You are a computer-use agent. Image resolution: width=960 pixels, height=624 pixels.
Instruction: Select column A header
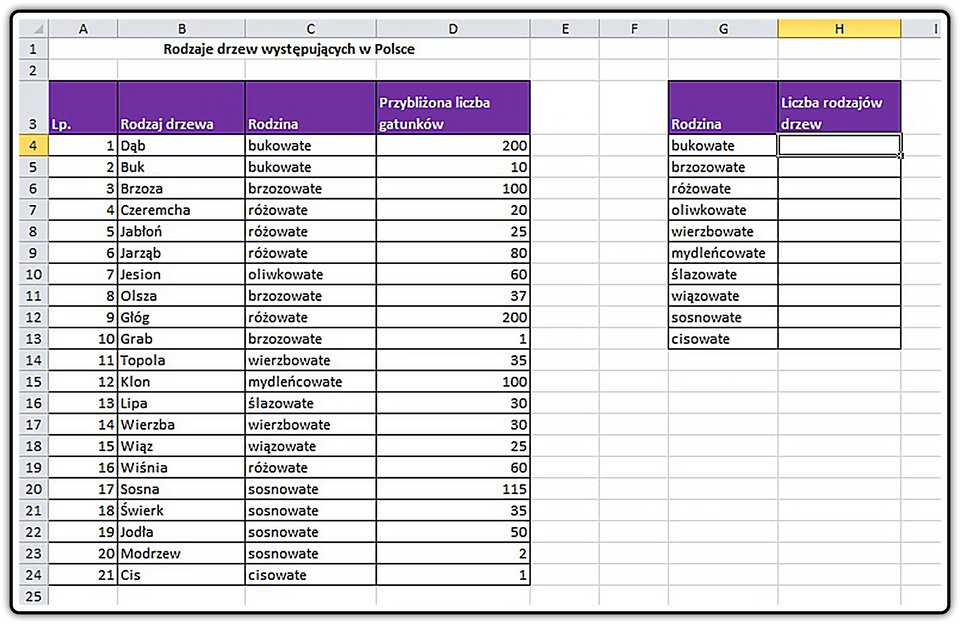pyautogui.click(x=83, y=28)
